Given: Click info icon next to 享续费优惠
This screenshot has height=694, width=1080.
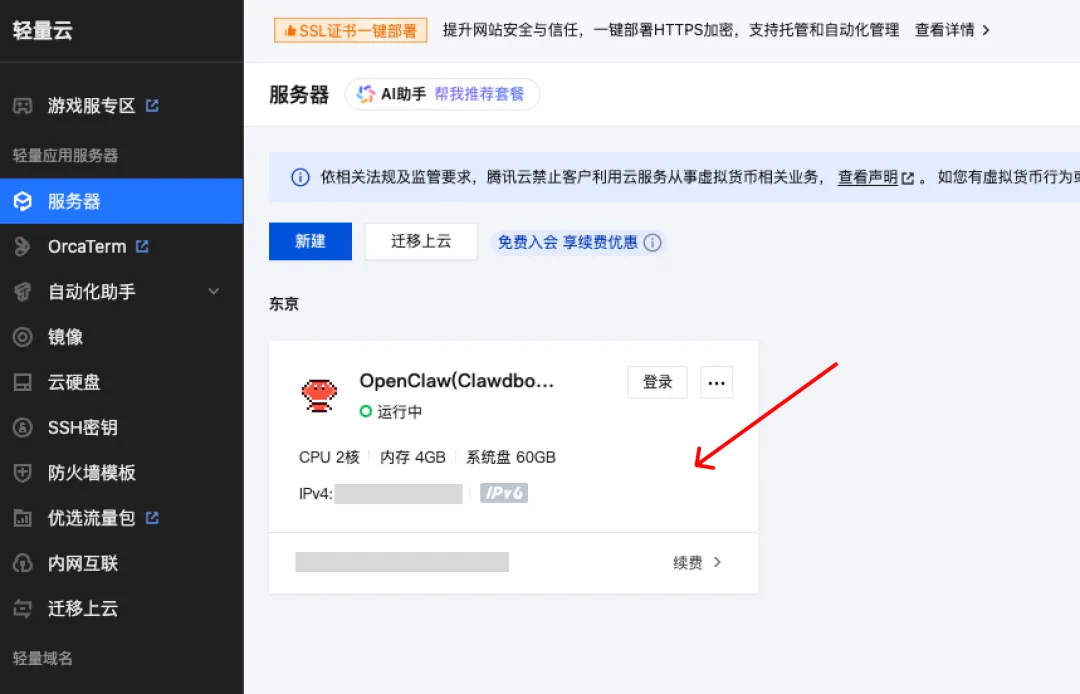Looking at the screenshot, I should [652, 242].
